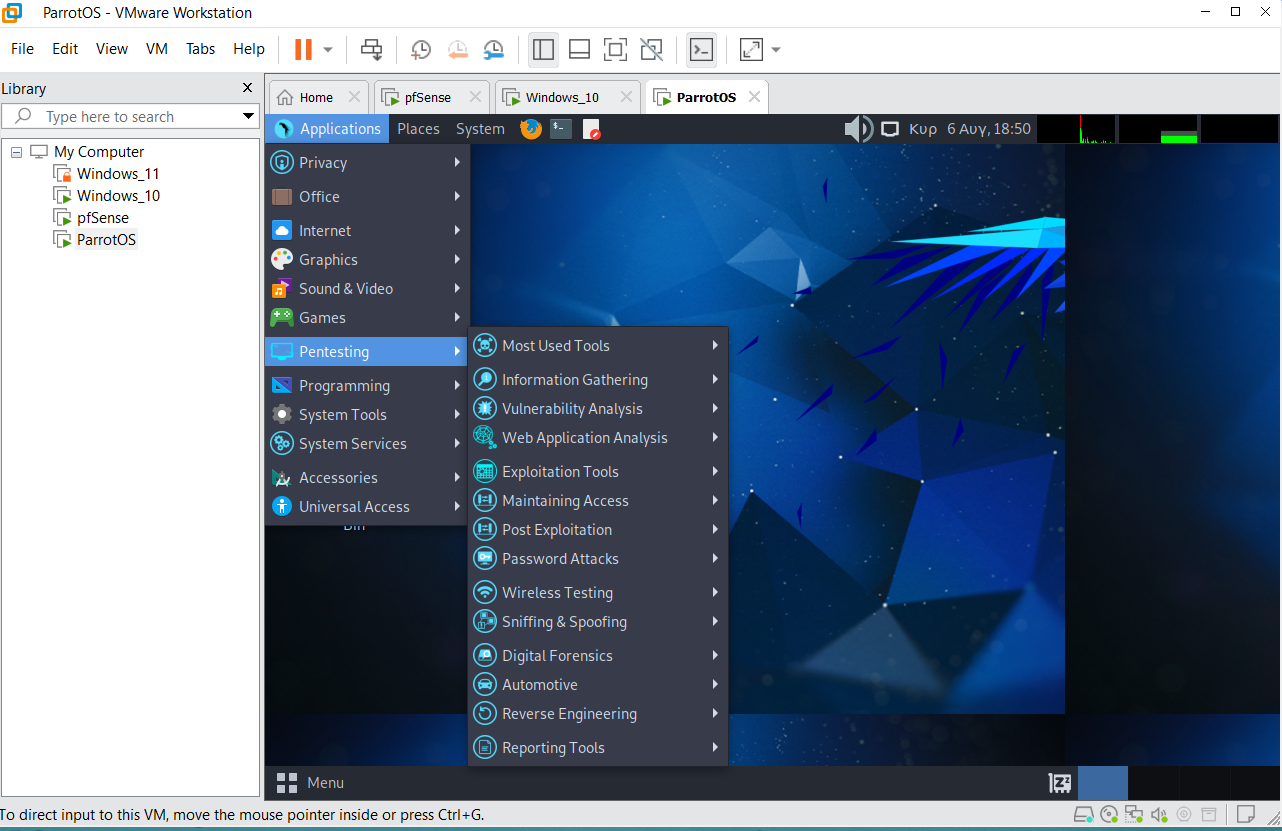Expand the Office submenu

point(367,196)
